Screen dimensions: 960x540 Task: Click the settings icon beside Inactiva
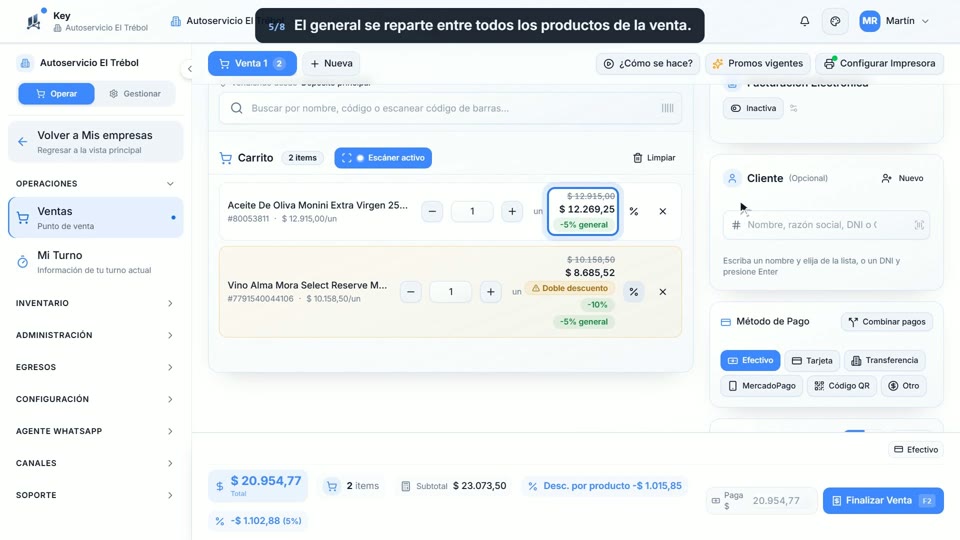[x=793, y=108]
